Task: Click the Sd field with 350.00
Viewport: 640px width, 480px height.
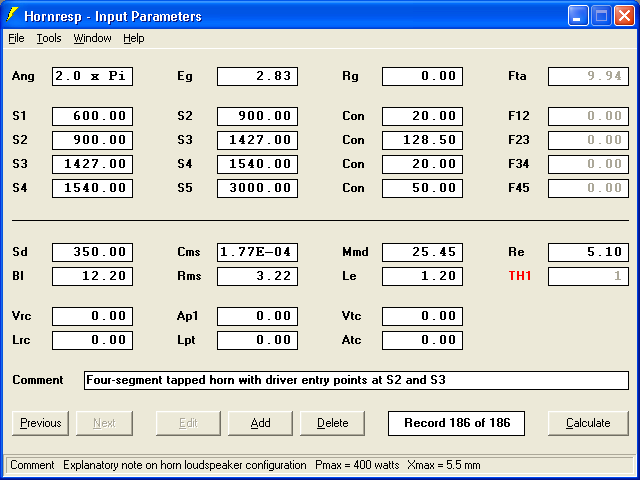Action: tap(92, 252)
